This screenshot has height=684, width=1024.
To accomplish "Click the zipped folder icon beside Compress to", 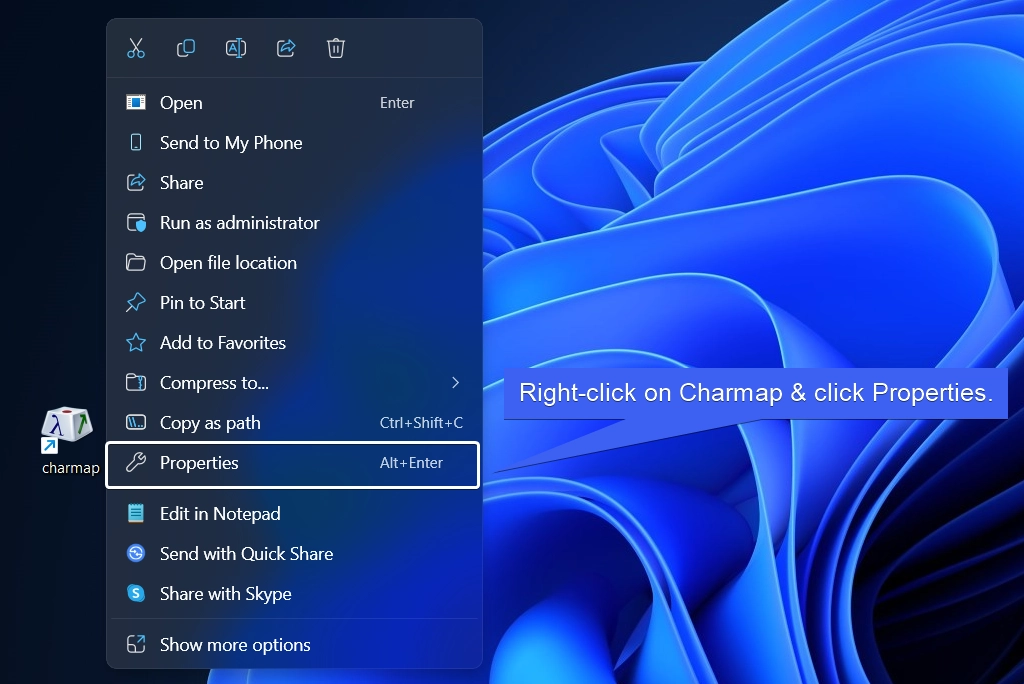I will [136, 382].
